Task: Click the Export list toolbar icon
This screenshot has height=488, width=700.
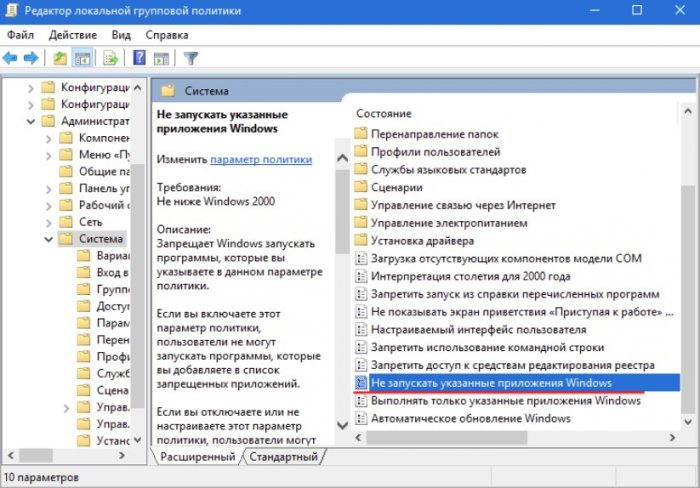Action: (x=111, y=58)
